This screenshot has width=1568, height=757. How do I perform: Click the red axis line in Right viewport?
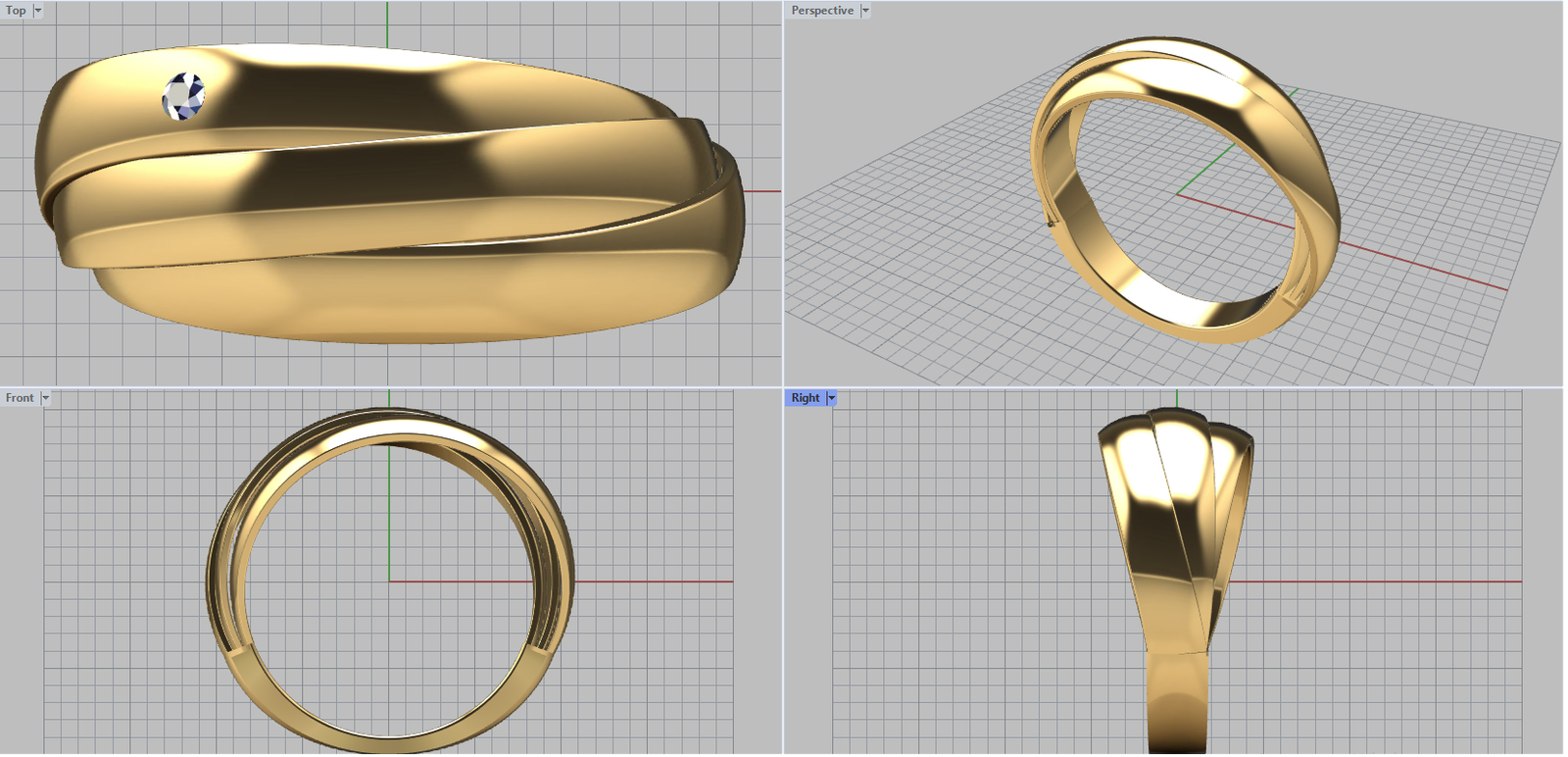point(1372,581)
